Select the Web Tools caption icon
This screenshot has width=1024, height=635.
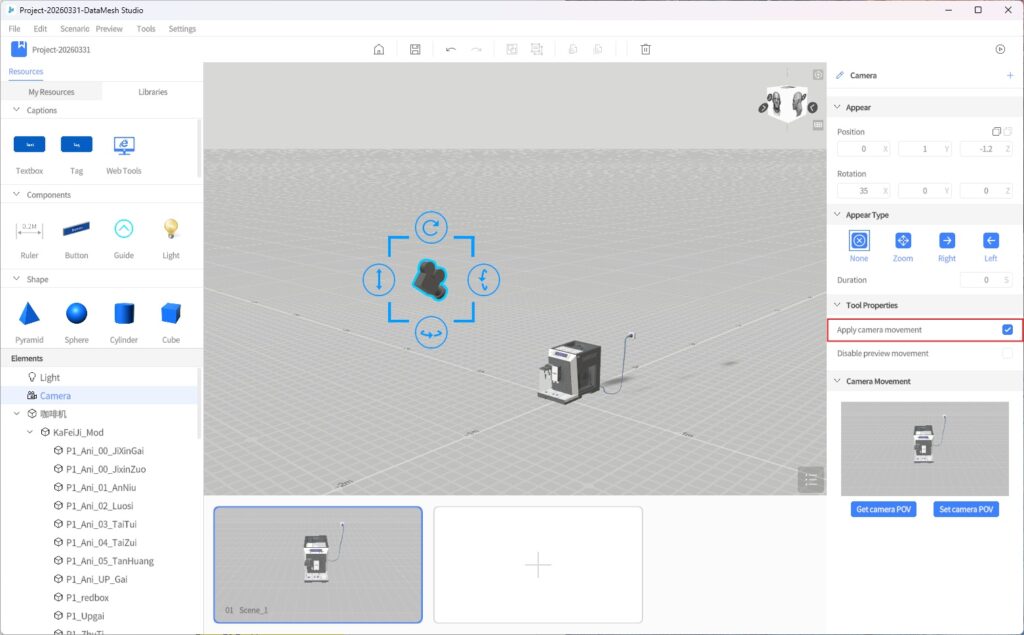coord(124,145)
